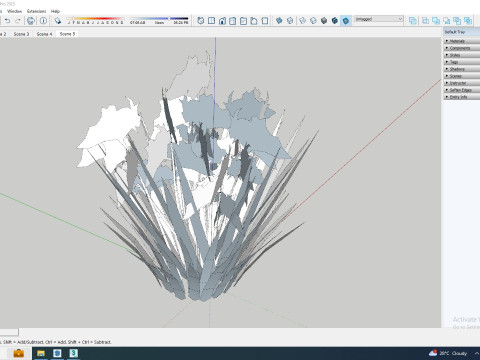Expand the Instructor tray panel
This screenshot has height=360, width=480.
click(x=462, y=83)
